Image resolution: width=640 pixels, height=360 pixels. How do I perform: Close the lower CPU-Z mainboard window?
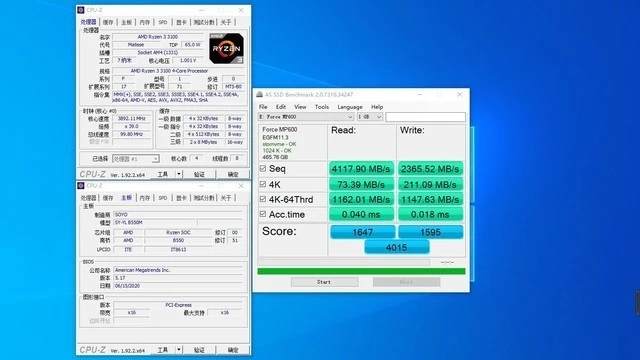(241, 186)
